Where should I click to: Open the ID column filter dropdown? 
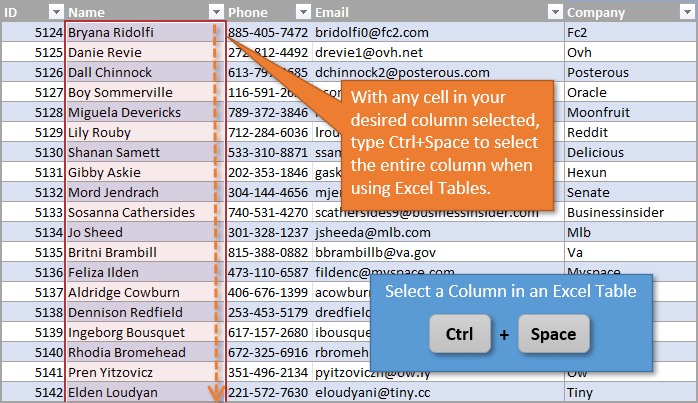(x=51, y=12)
